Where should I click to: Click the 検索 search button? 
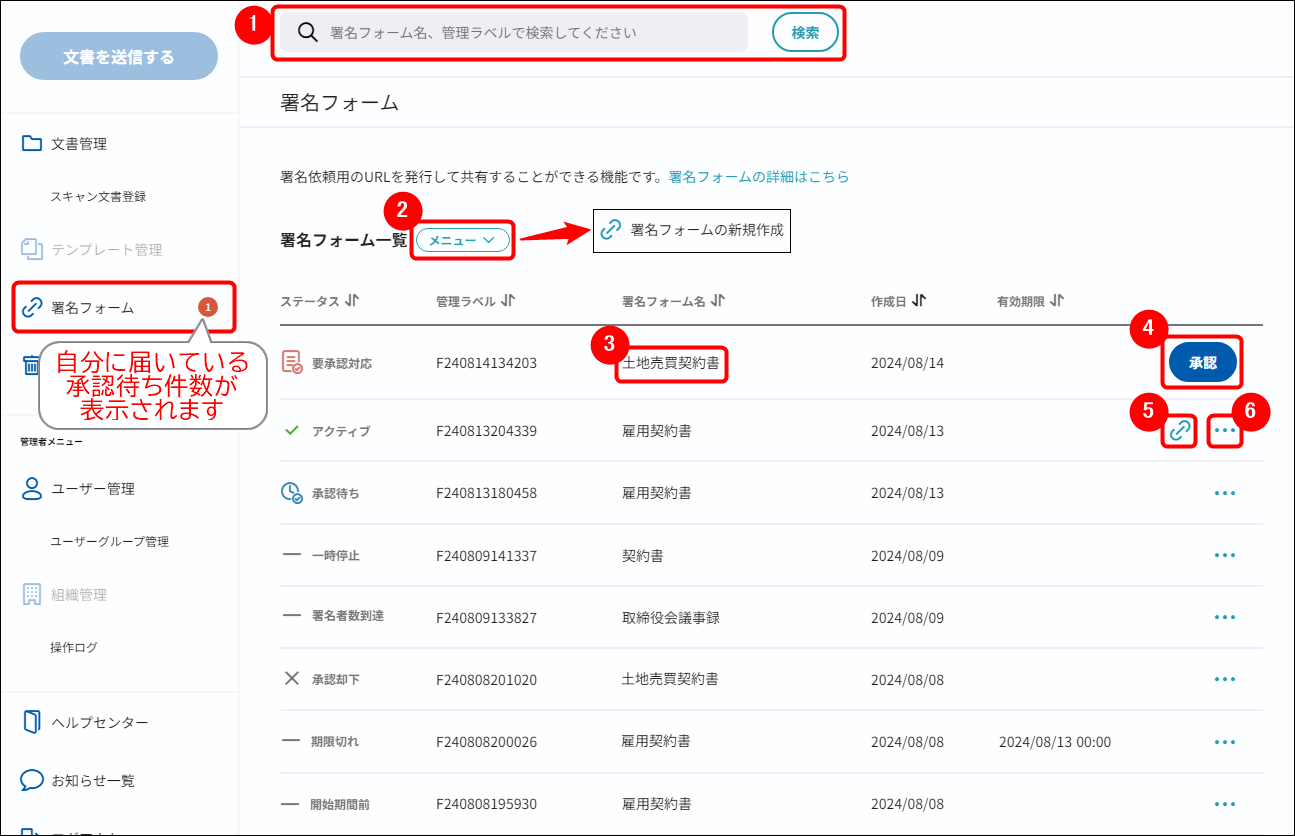click(805, 32)
